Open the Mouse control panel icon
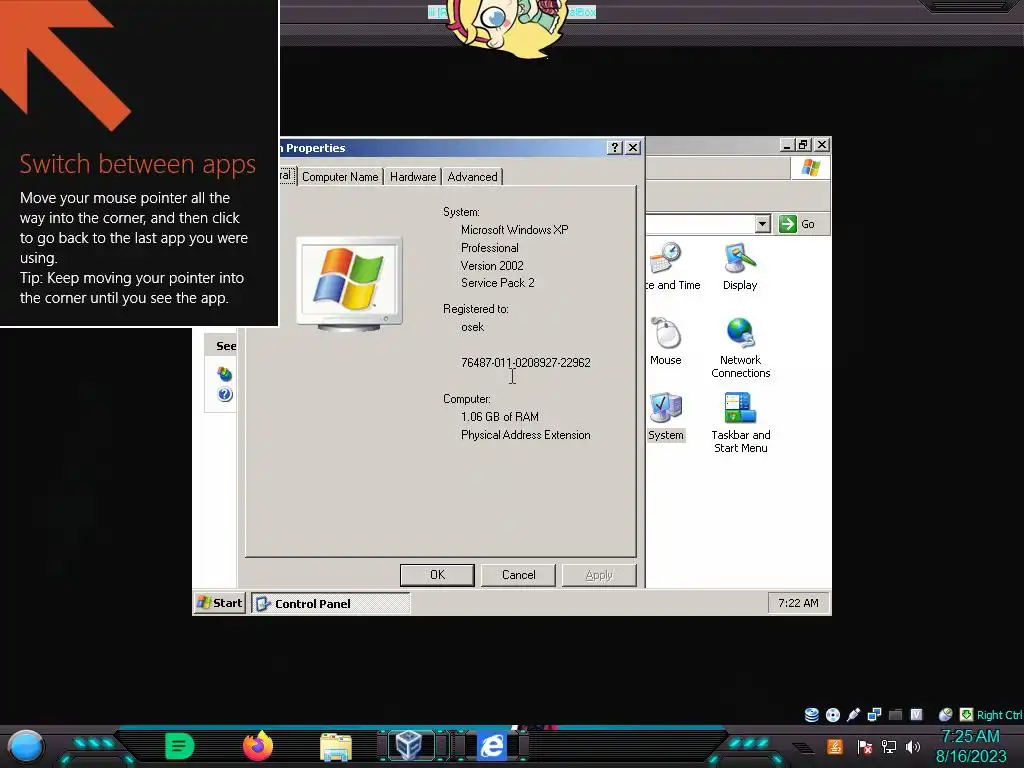This screenshot has width=1024, height=768. point(665,341)
